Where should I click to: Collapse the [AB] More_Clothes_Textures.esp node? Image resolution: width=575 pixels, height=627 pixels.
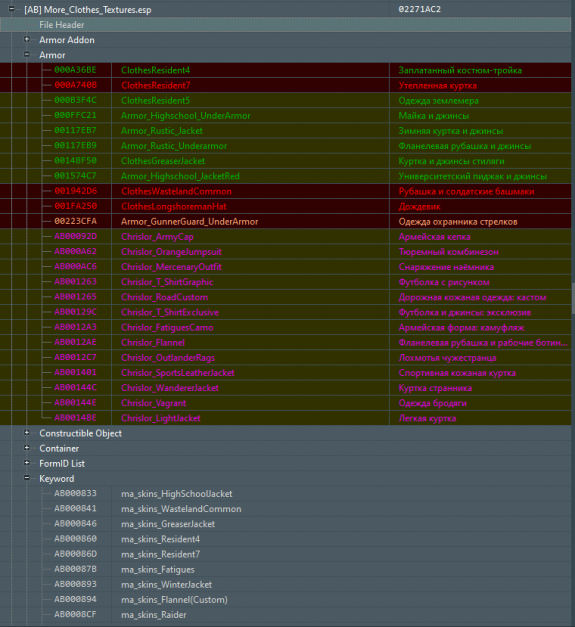(12, 9)
